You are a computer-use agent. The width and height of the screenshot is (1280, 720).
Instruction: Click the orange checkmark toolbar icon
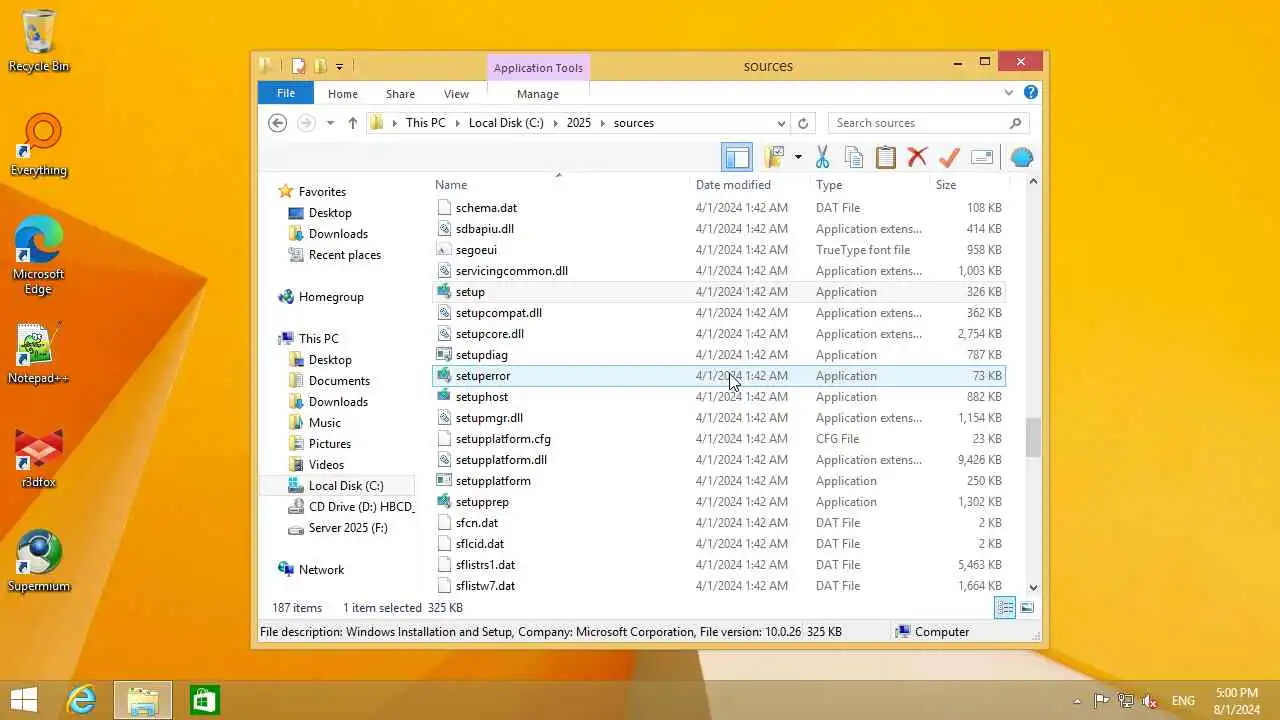coord(949,157)
